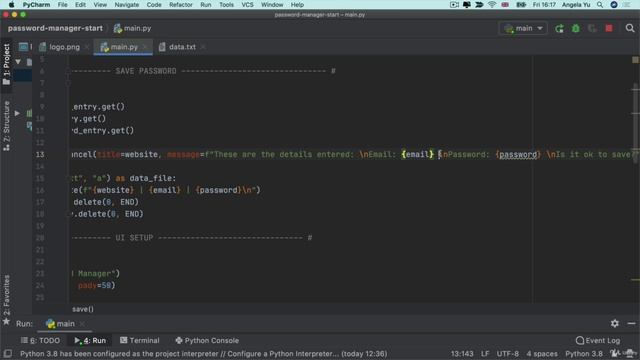The height and width of the screenshot is (360, 640).
Task: Open the Refactor menu
Action: coord(181,4)
